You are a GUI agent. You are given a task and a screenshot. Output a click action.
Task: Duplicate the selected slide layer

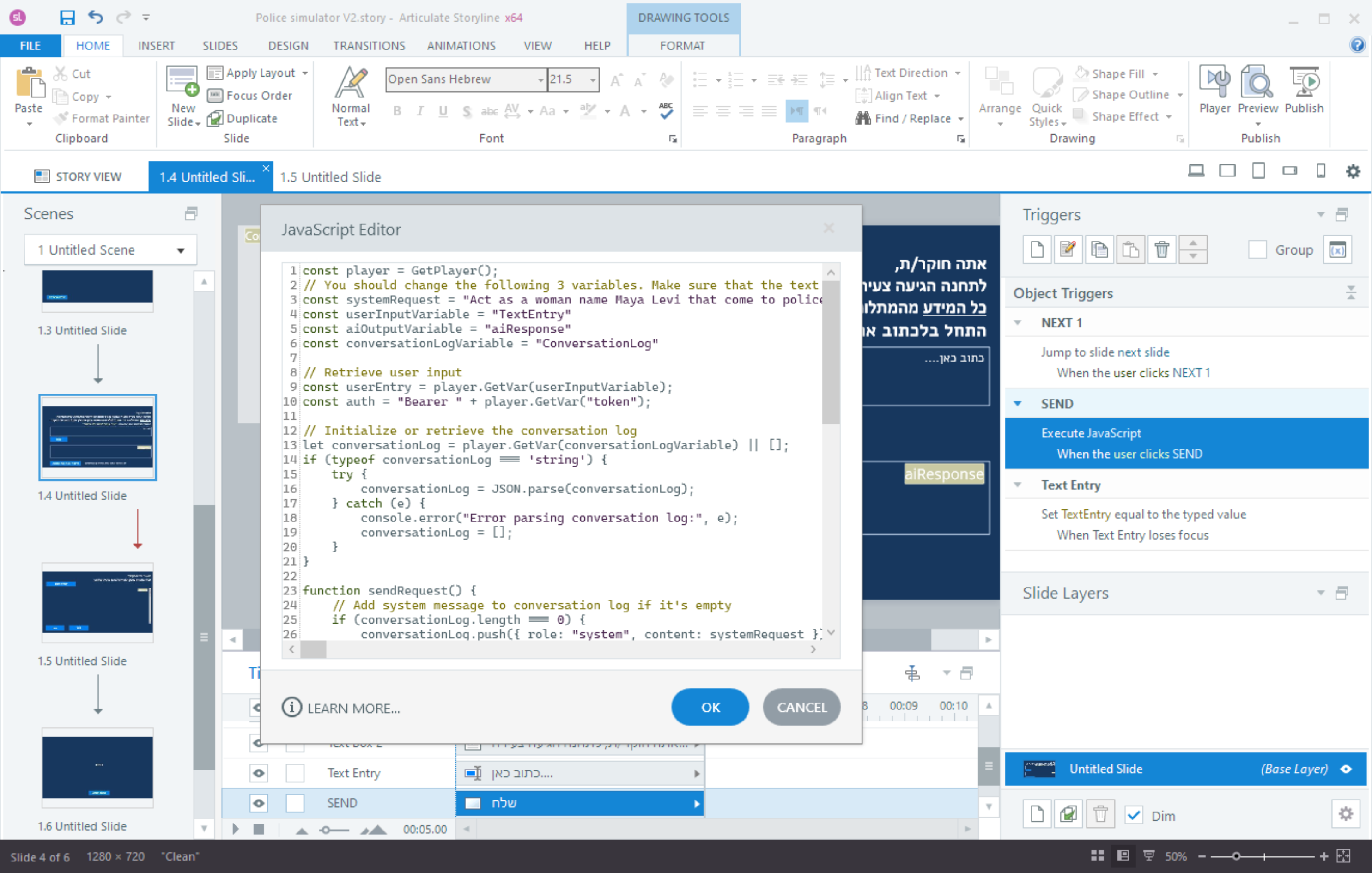pyautogui.click(x=1068, y=815)
